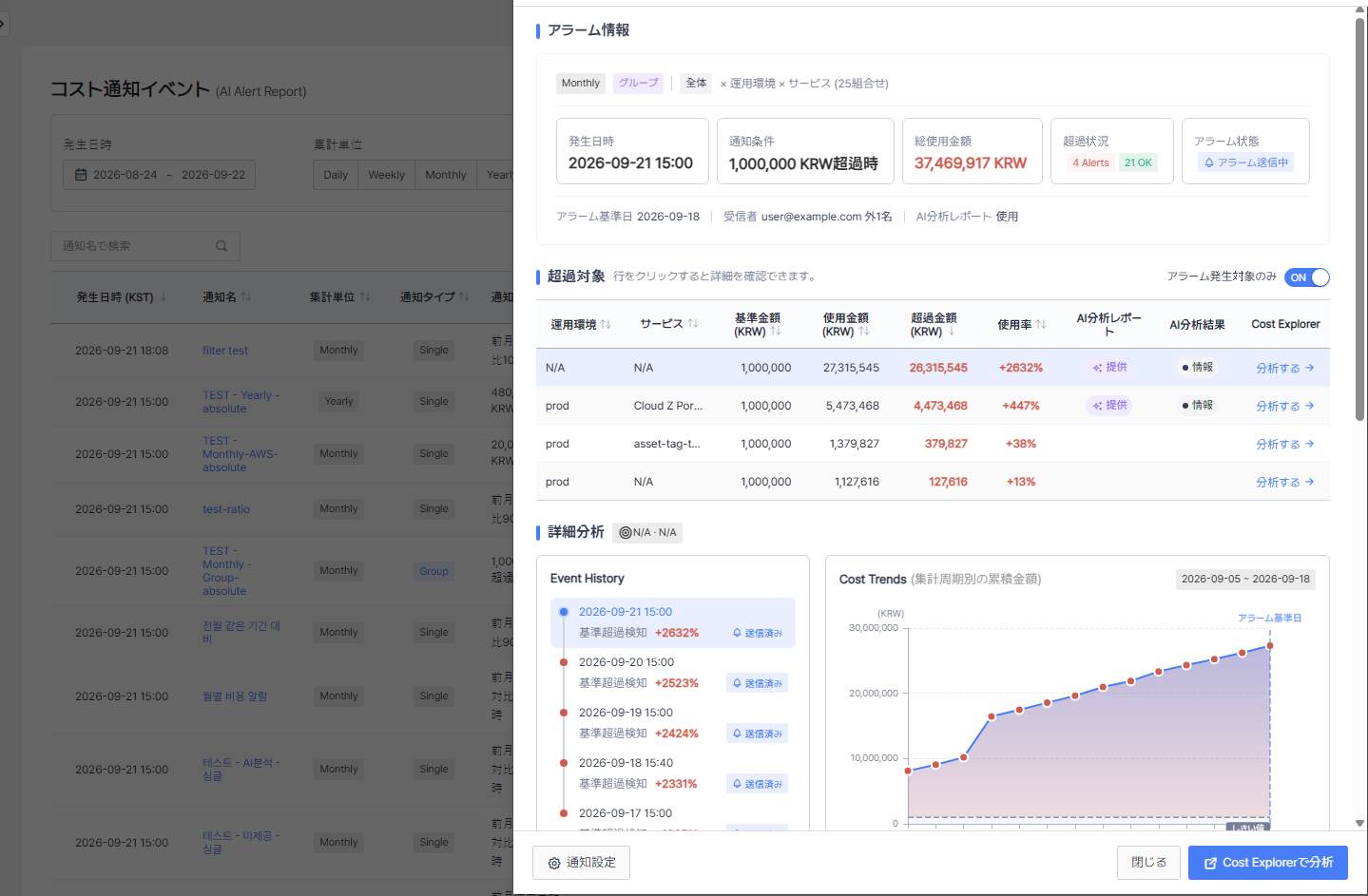The image size is (1368, 896).
Task: Click the calendar icon in date range picker
Action: pyautogui.click(x=81, y=175)
